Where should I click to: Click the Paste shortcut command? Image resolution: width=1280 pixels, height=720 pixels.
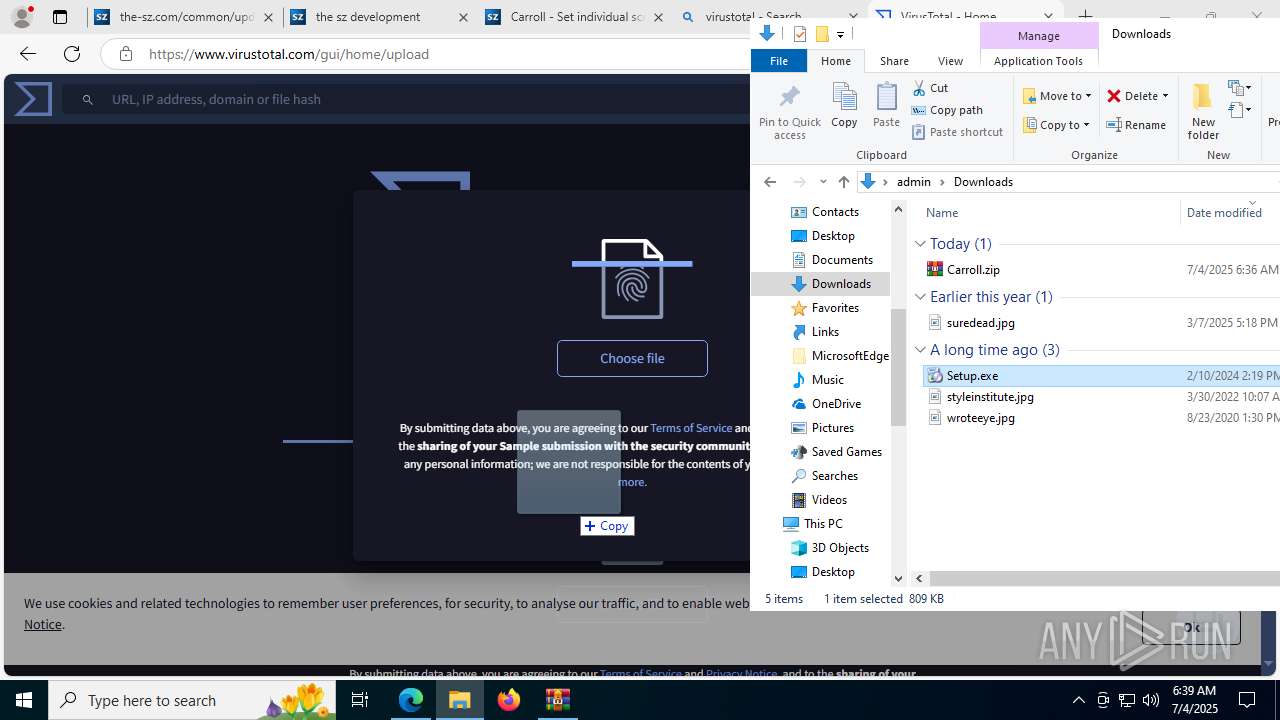957,132
